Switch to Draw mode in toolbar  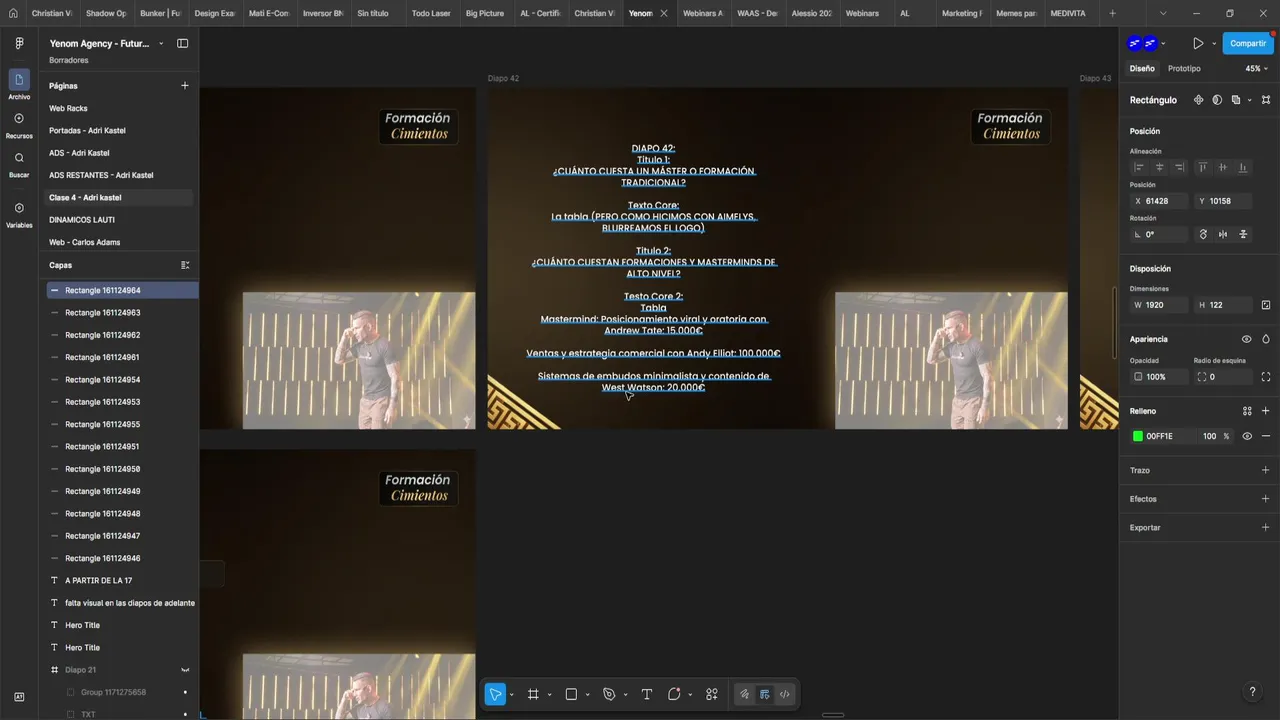click(x=744, y=694)
